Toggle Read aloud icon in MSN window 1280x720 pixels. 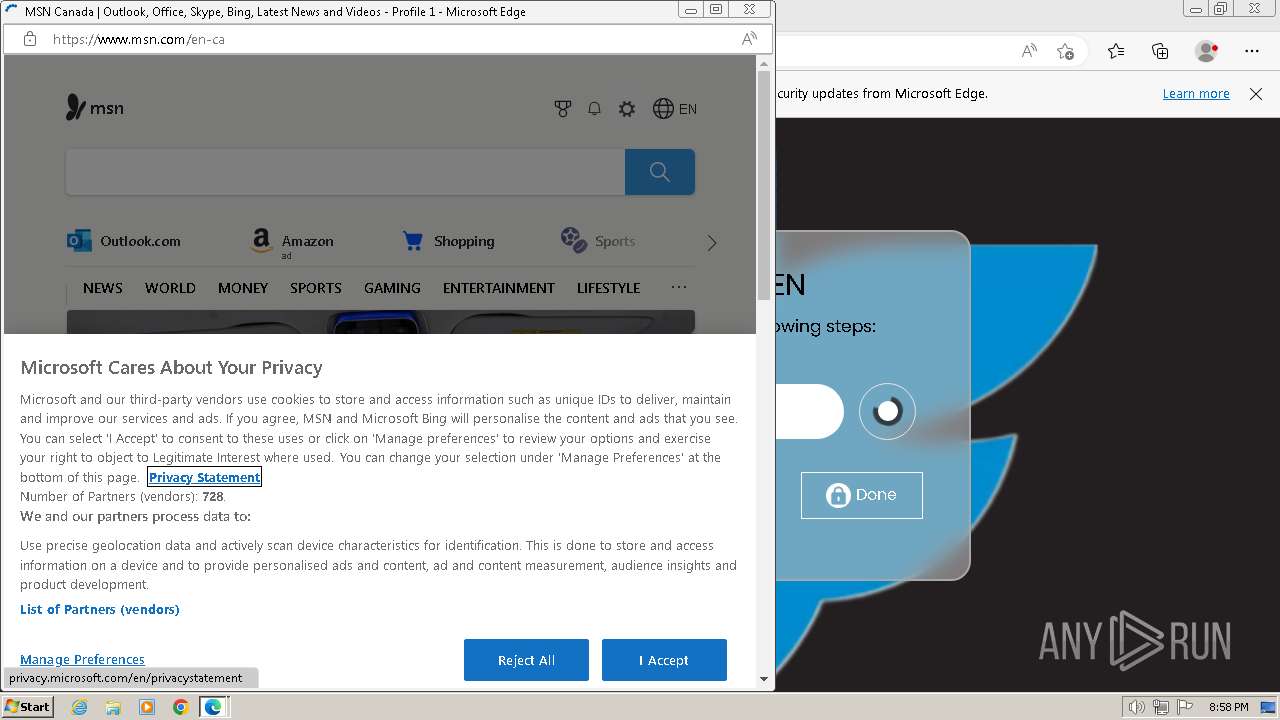[749, 39]
